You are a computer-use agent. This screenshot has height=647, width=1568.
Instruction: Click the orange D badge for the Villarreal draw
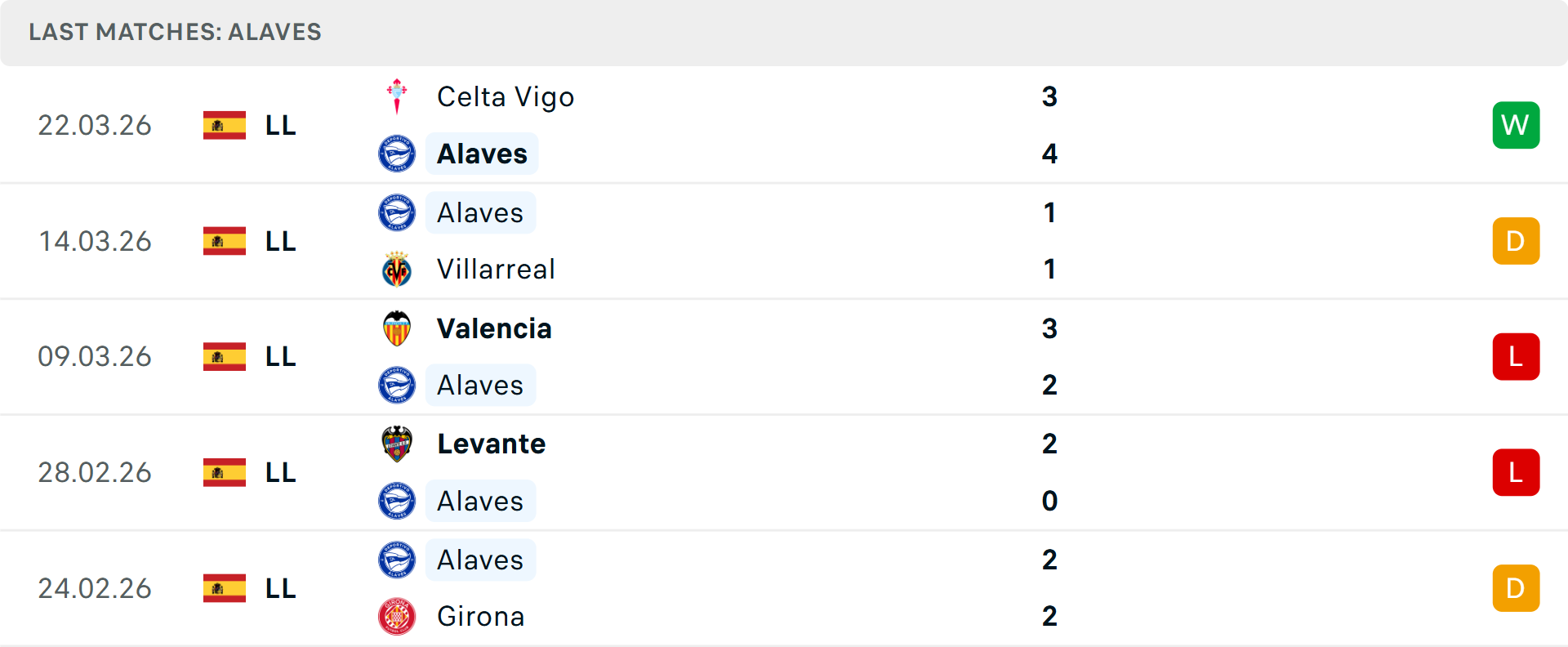click(x=1516, y=241)
